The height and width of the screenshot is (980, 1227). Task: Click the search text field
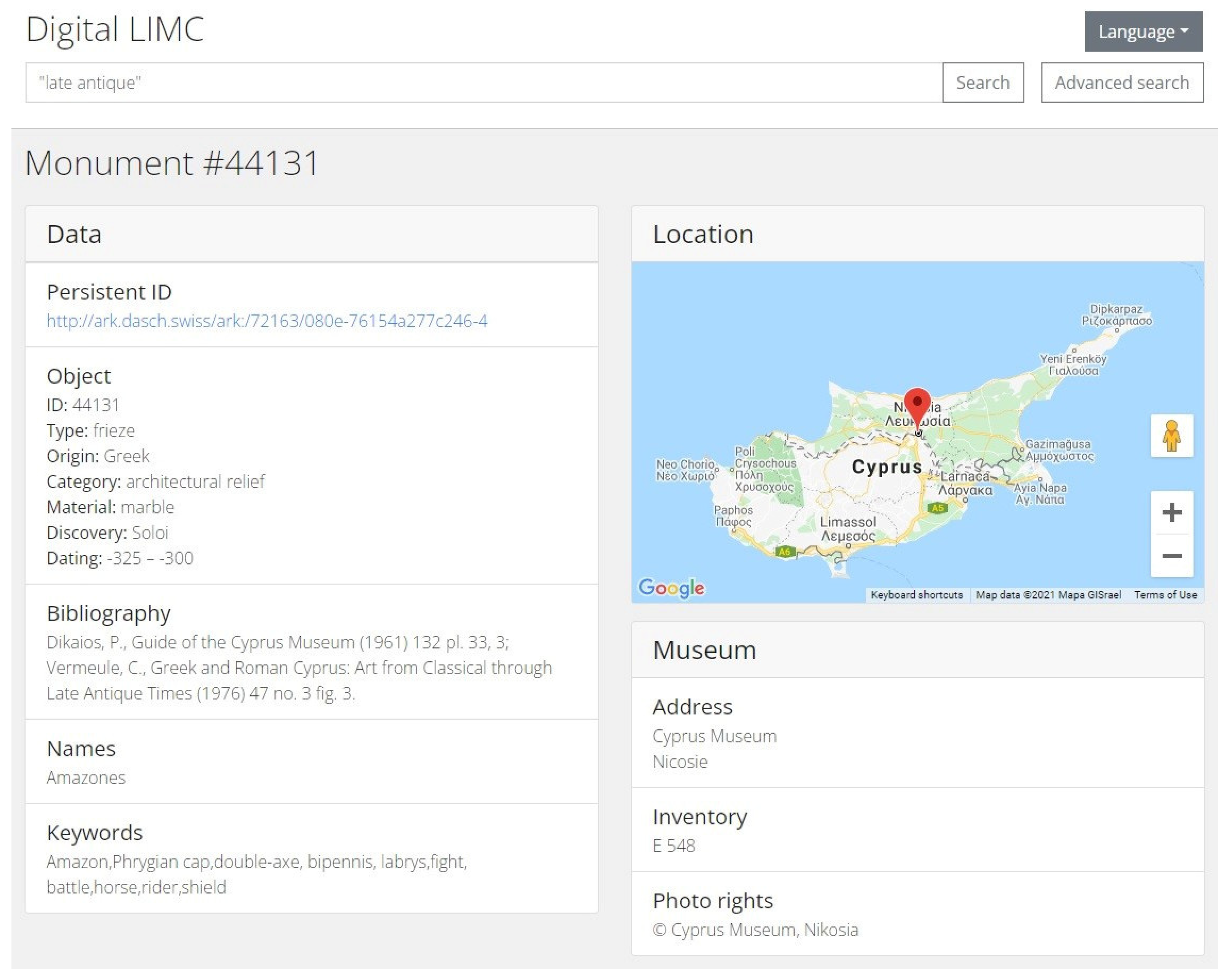coord(483,82)
